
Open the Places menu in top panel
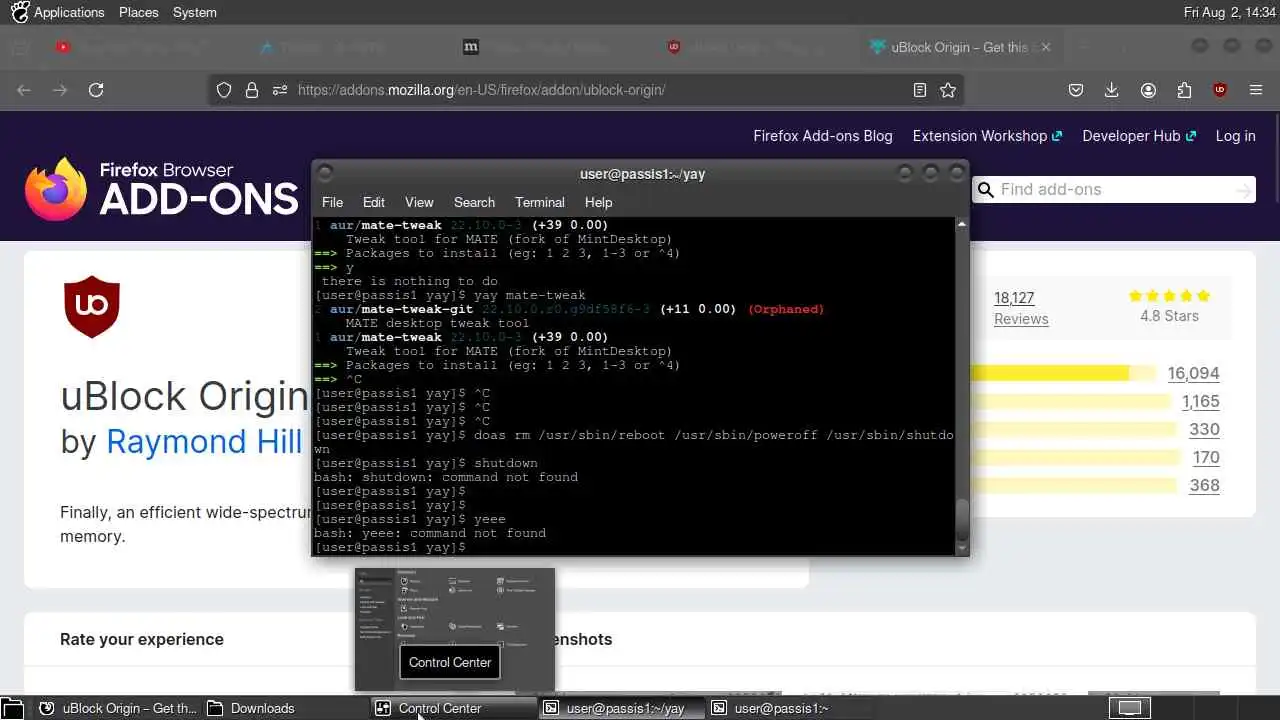tap(138, 12)
